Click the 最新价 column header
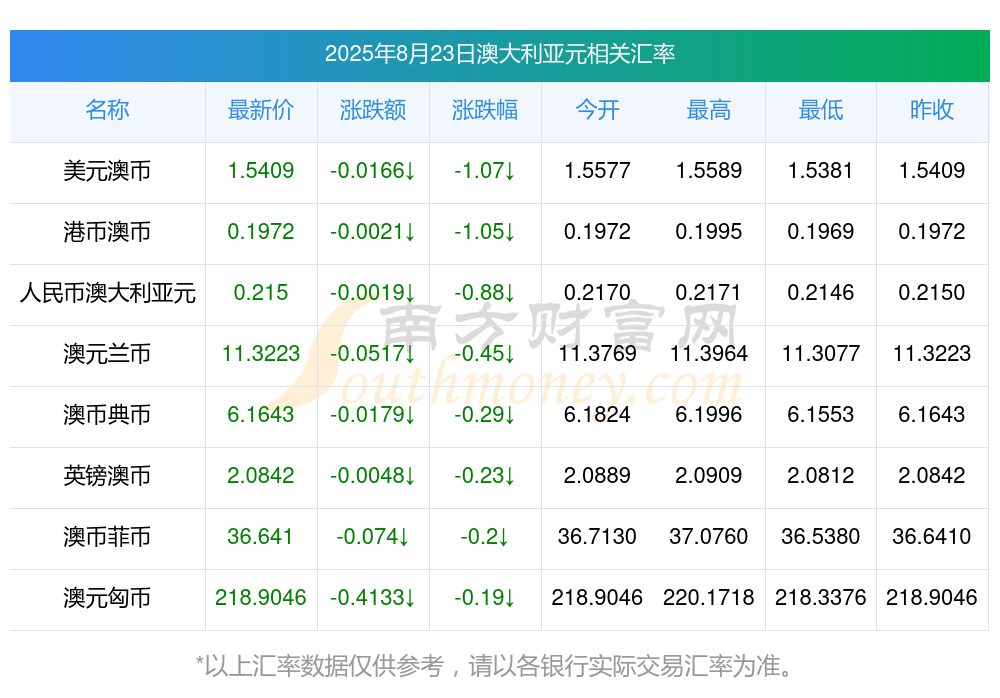The image size is (1000, 698). pyautogui.click(x=261, y=110)
